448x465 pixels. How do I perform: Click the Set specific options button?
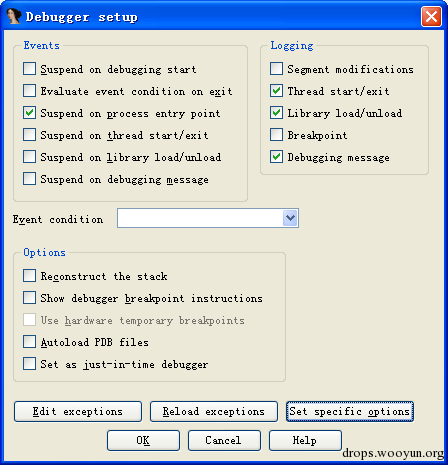[350, 412]
